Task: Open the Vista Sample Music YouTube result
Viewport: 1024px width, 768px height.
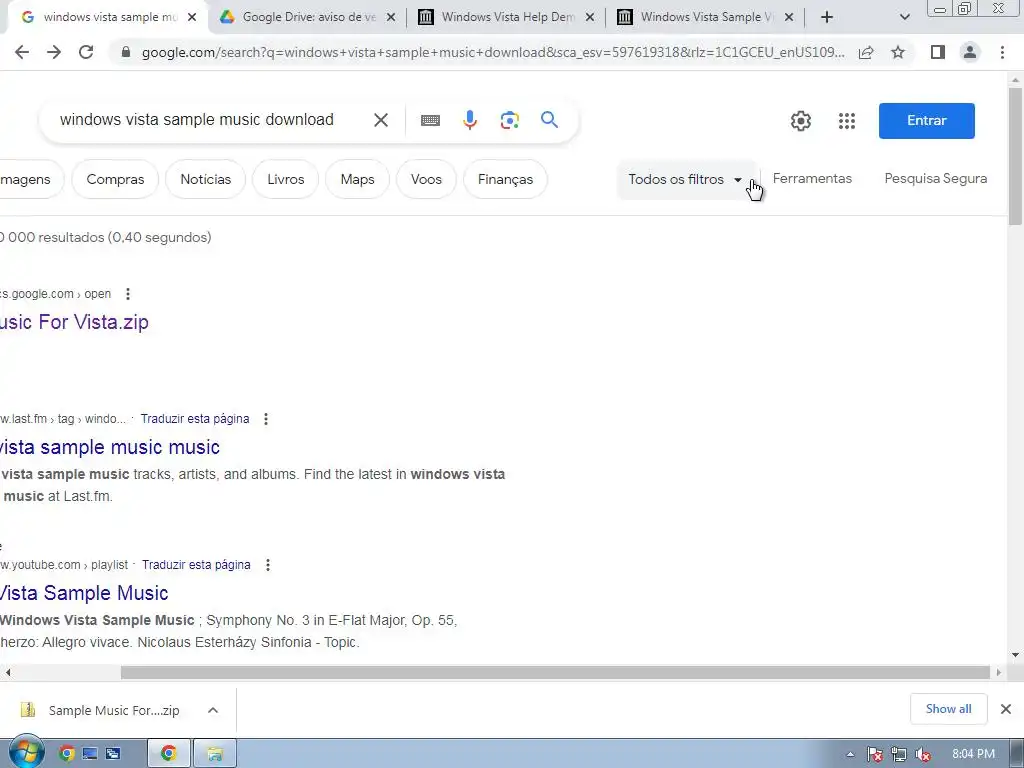Action: click(x=84, y=593)
